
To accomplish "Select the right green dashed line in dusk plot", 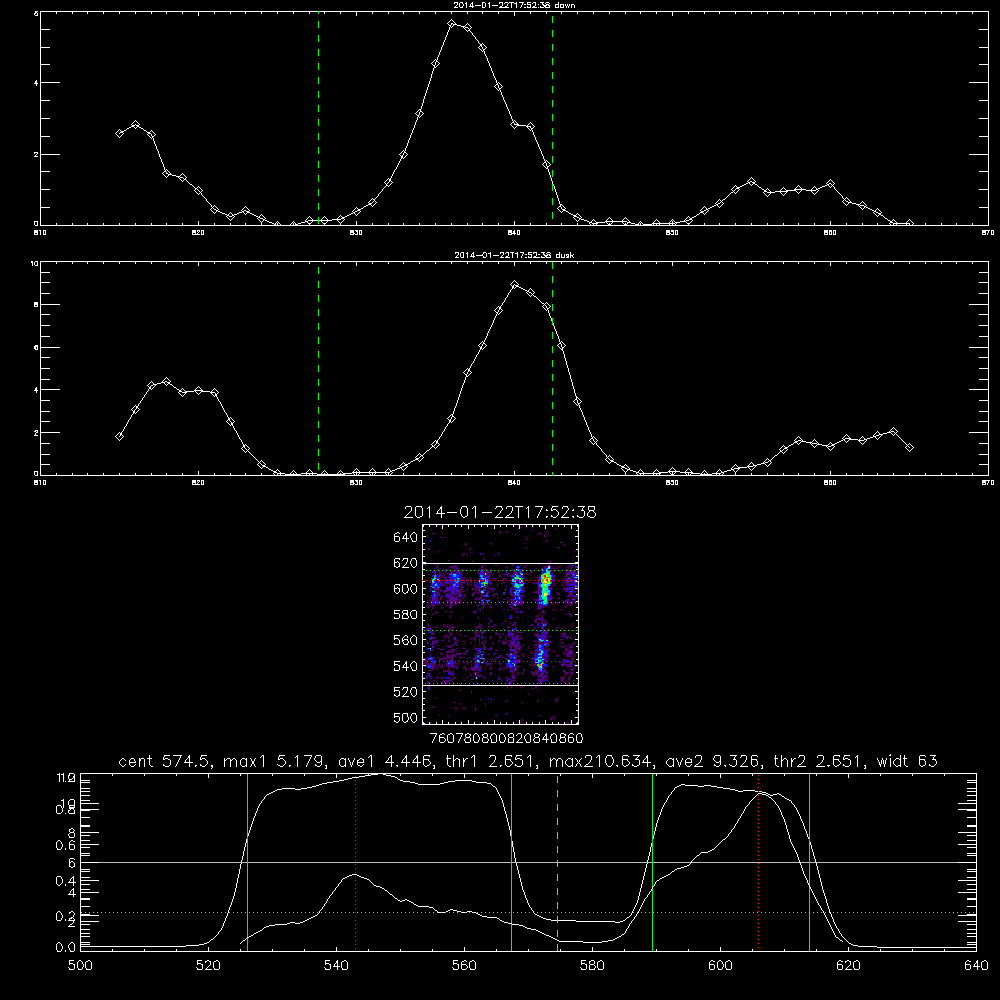I will [x=552, y=369].
